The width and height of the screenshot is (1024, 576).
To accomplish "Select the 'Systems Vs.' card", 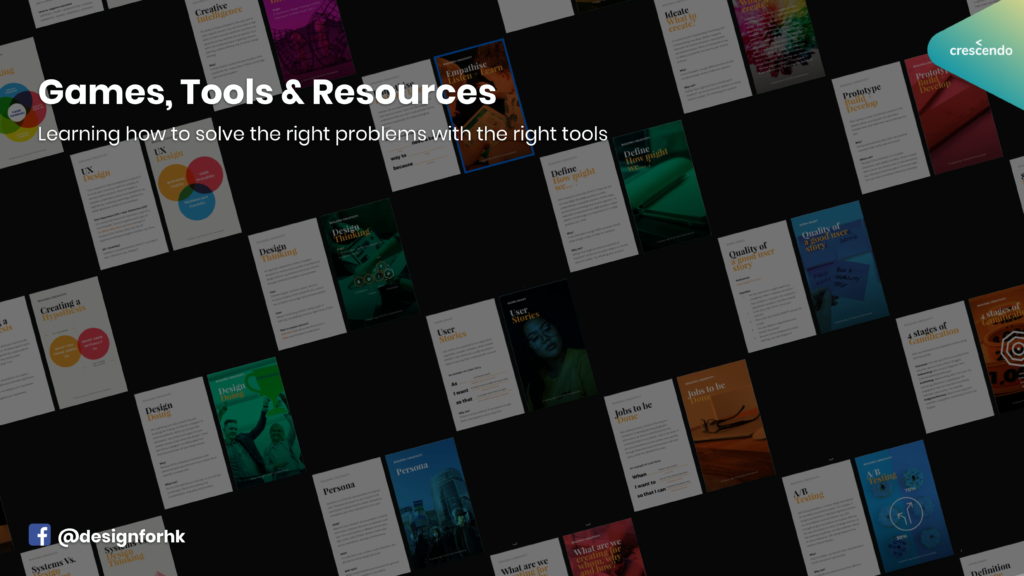I will point(59,562).
